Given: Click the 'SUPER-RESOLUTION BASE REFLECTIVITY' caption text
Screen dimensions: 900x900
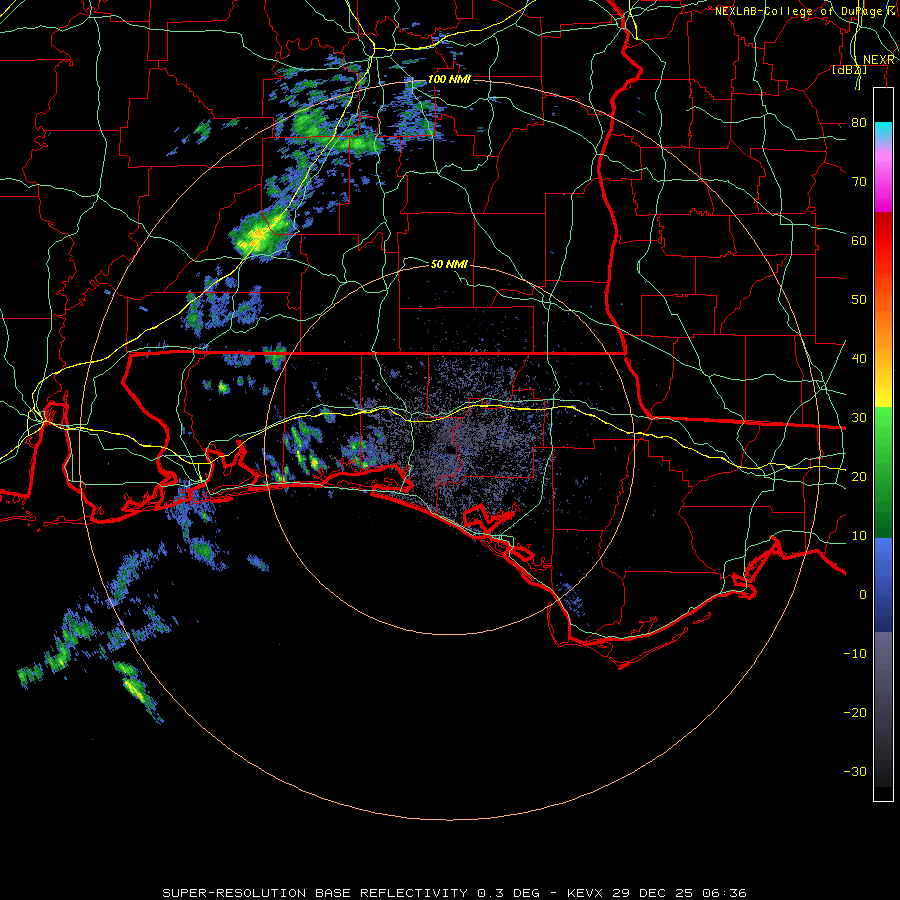Looking at the screenshot, I should click(x=315, y=893).
